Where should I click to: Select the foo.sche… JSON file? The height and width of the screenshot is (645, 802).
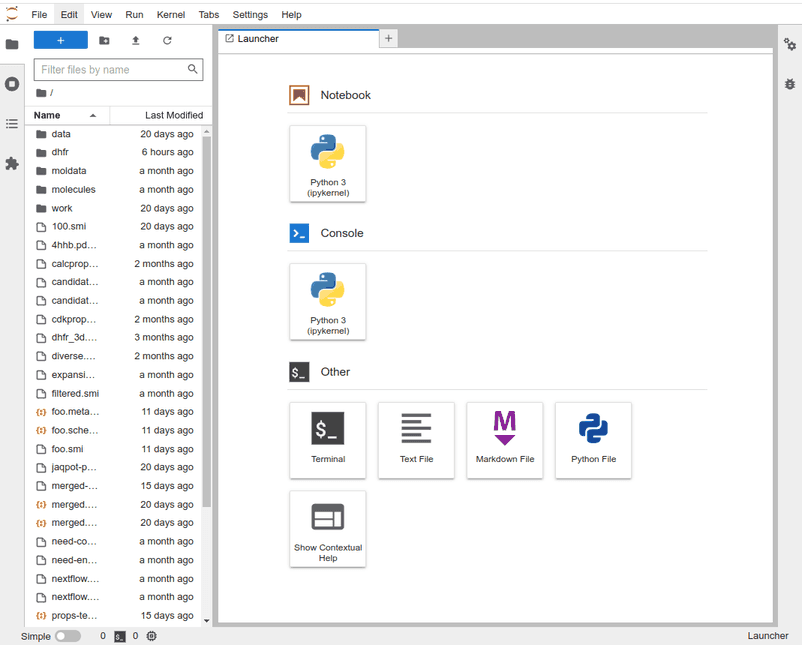(115, 430)
